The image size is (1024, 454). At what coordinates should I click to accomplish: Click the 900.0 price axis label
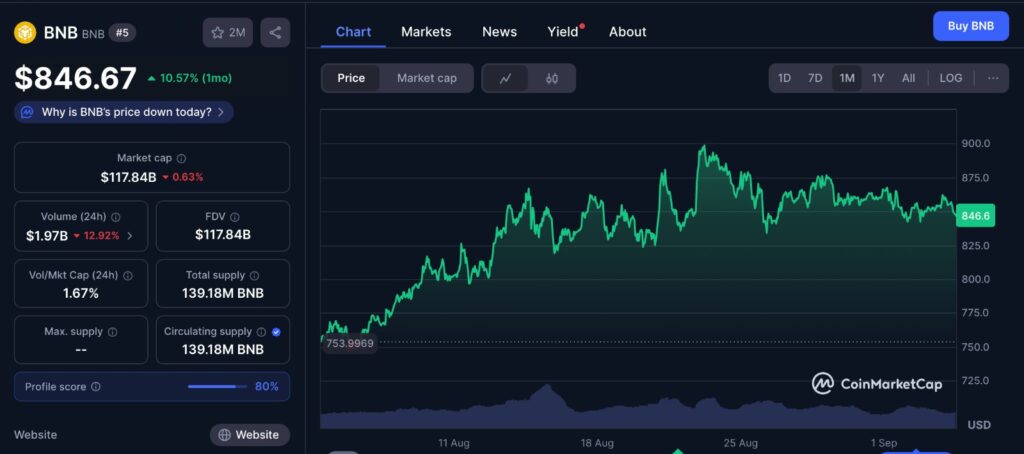(976, 144)
